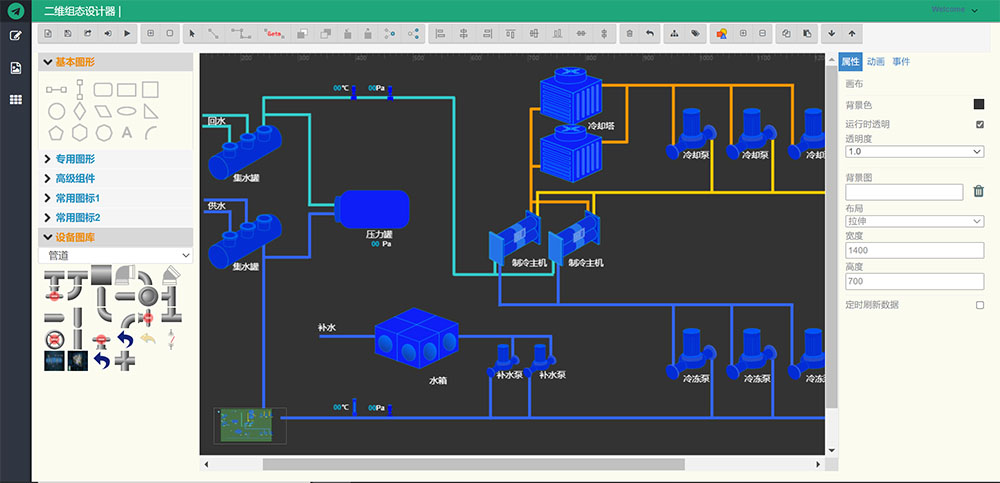Select the pointer selection tool
Viewport: 1000px width, 483px height.
[x=193, y=33]
